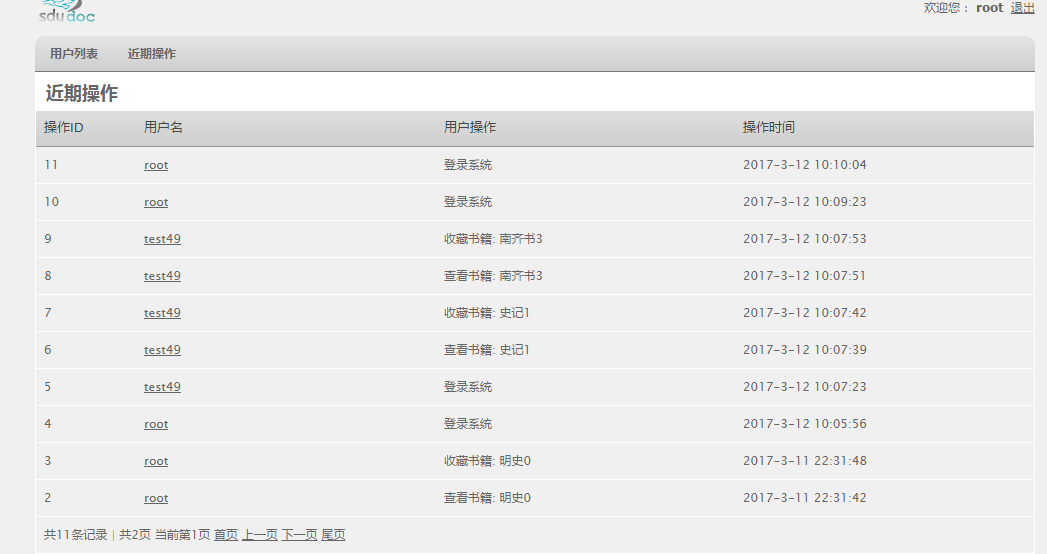The image size is (1047, 554).
Task: Go to previous page via 上一页
Action: (x=260, y=535)
